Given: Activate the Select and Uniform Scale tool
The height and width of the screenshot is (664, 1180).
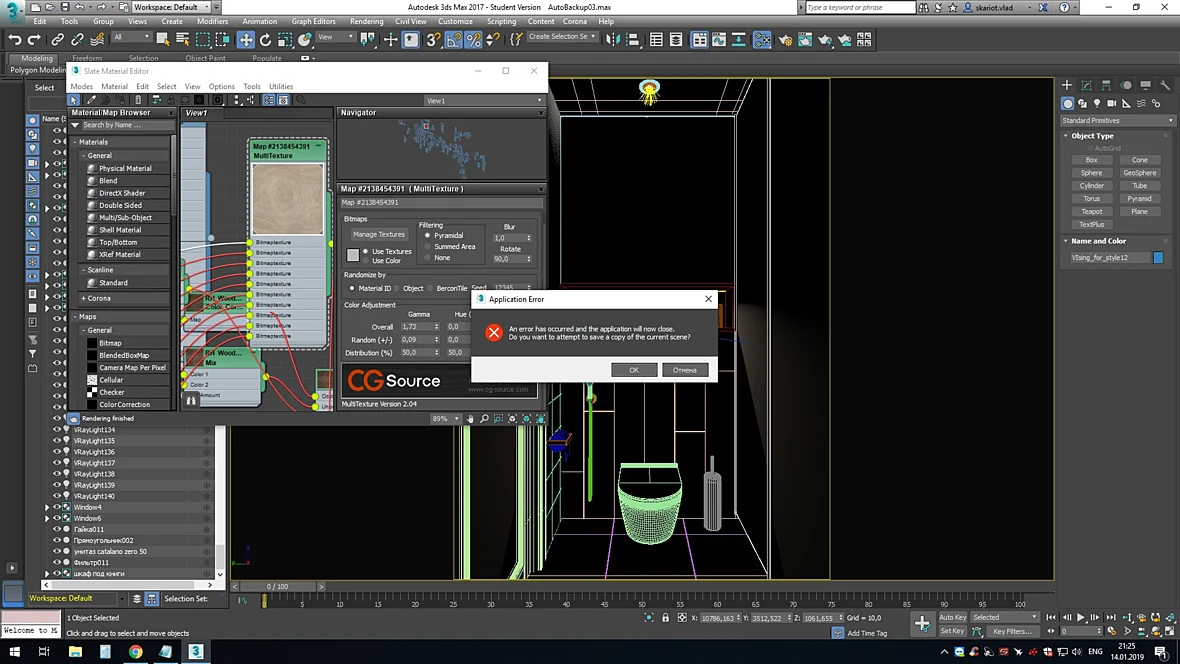Looking at the screenshot, I should pyautogui.click(x=284, y=39).
